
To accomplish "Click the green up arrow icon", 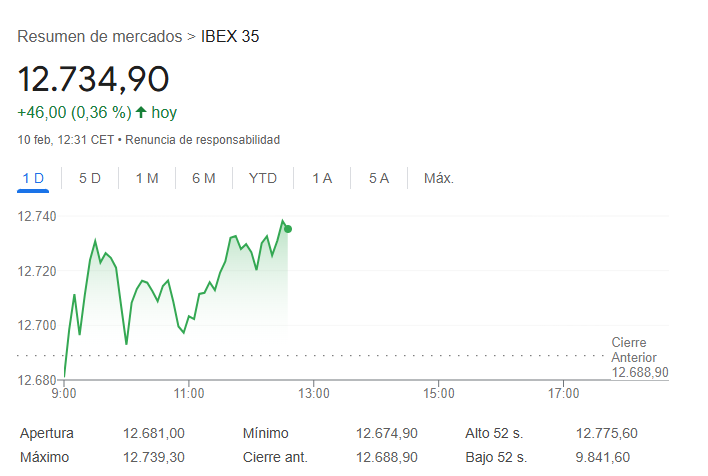I will click(141, 112).
